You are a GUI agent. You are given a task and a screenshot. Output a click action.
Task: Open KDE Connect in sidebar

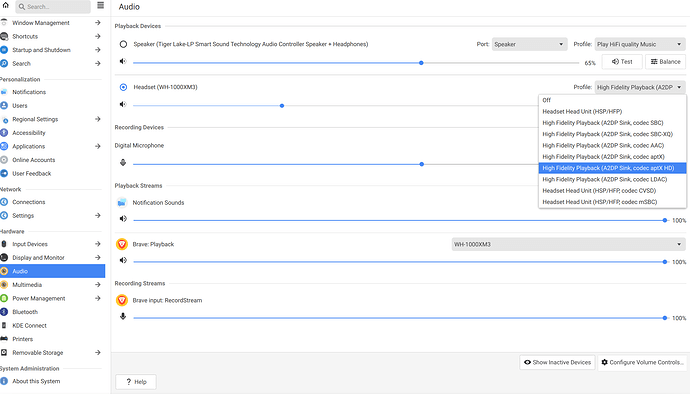52,325
